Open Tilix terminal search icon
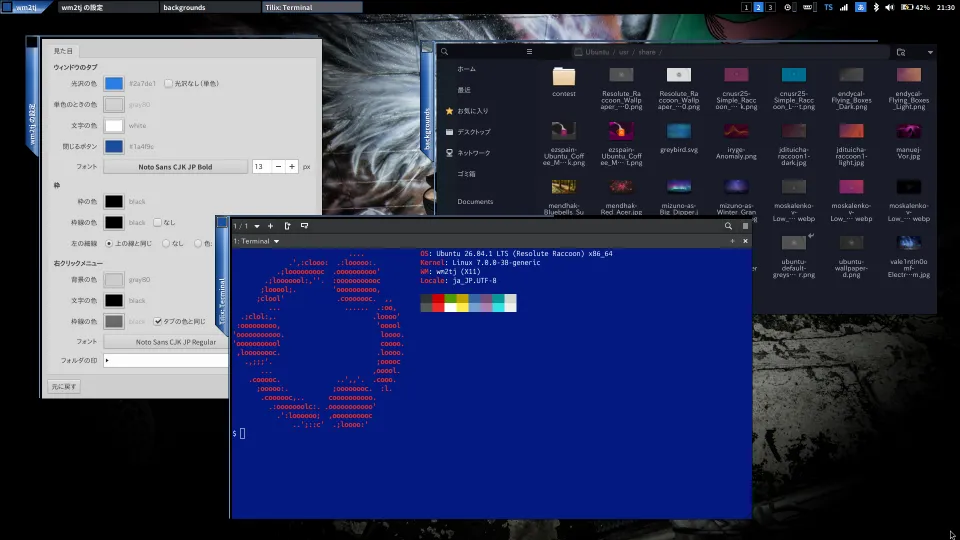 (728, 226)
